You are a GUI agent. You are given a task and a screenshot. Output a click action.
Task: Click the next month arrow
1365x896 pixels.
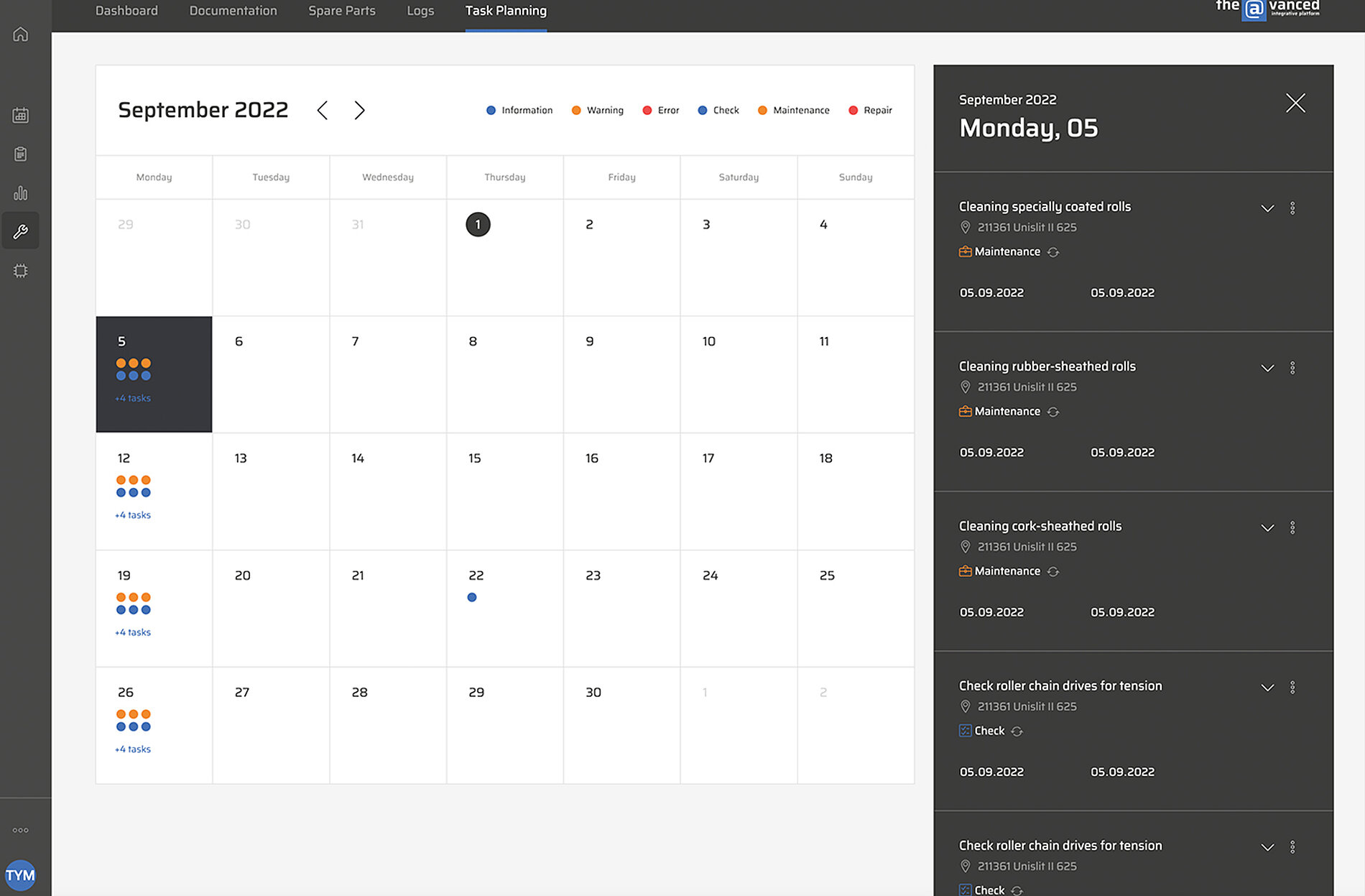(x=359, y=110)
